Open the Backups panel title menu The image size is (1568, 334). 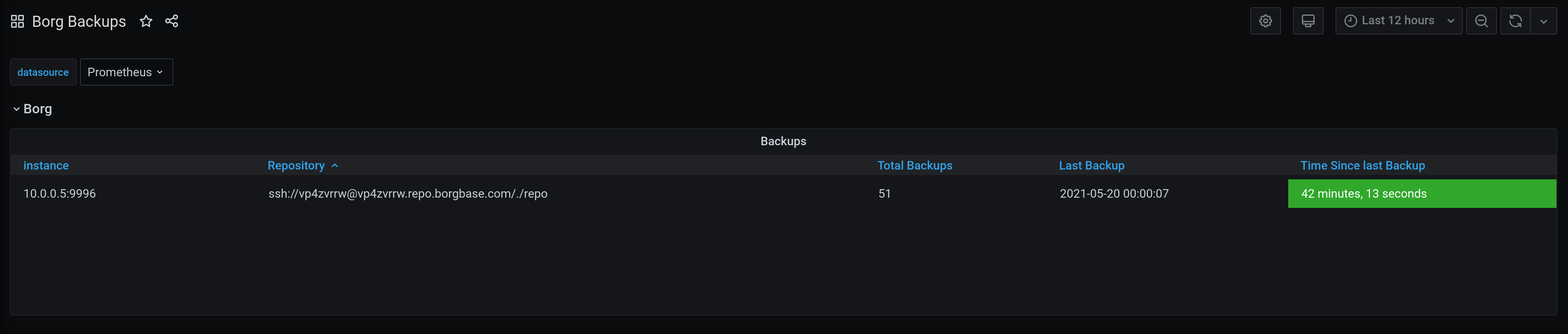tap(783, 141)
